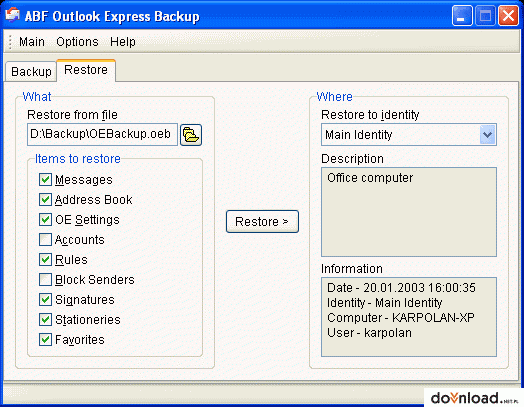
Task: Select the Restore tab
Action: click(x=86, y=70)
